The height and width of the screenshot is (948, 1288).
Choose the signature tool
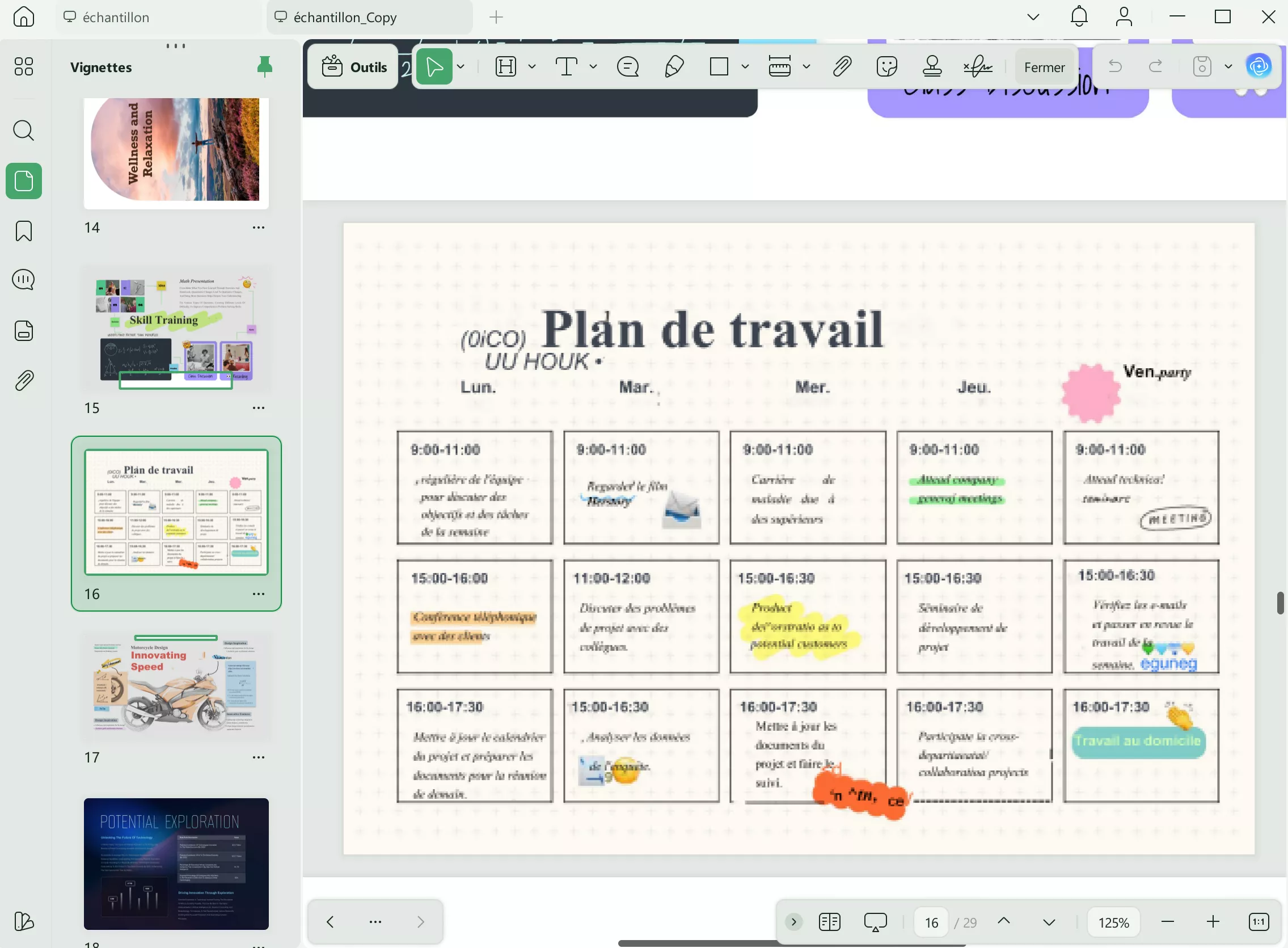click(978, 66)
